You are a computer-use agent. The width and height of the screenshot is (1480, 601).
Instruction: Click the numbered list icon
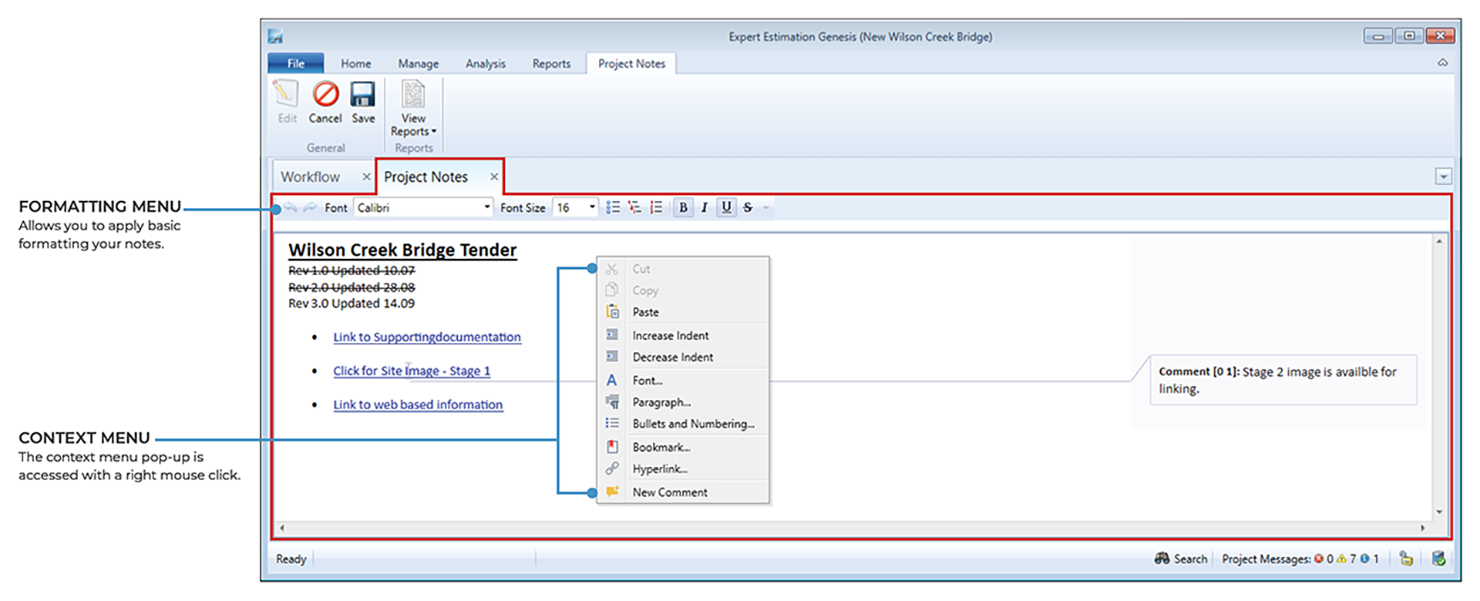tap(656, 208)
